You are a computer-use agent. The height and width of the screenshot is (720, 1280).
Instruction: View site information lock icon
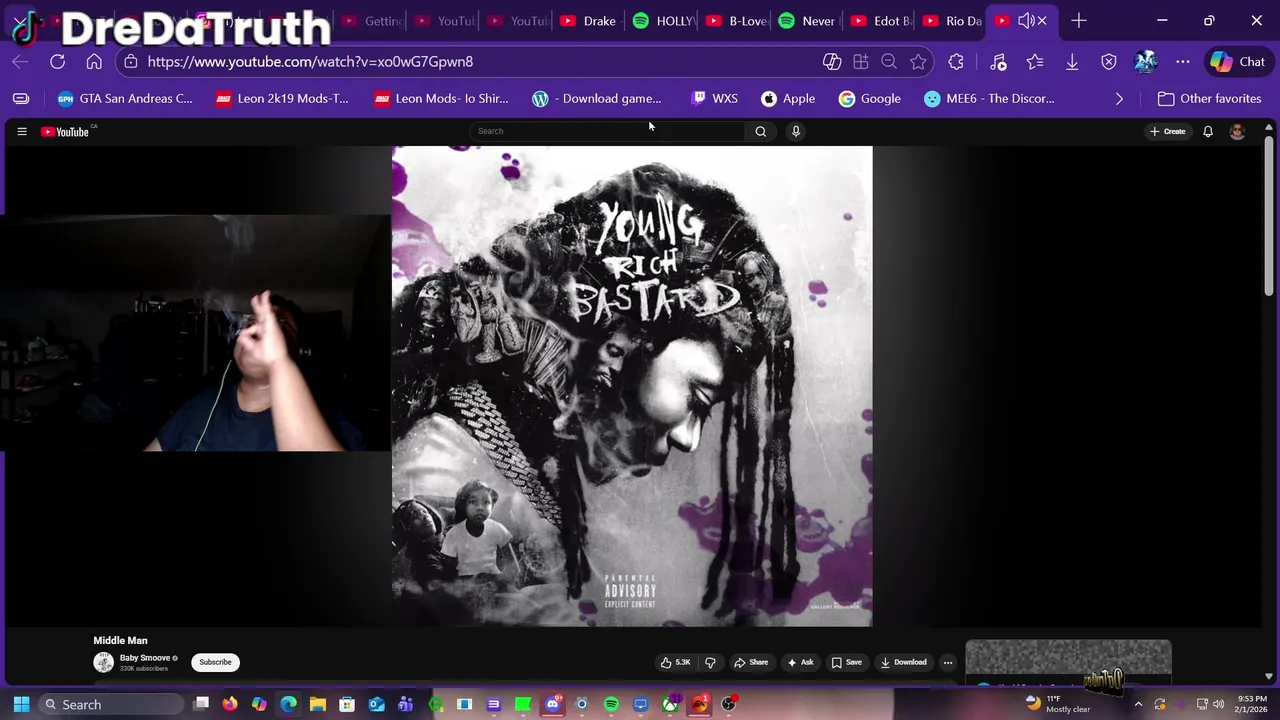coord(130,62)
